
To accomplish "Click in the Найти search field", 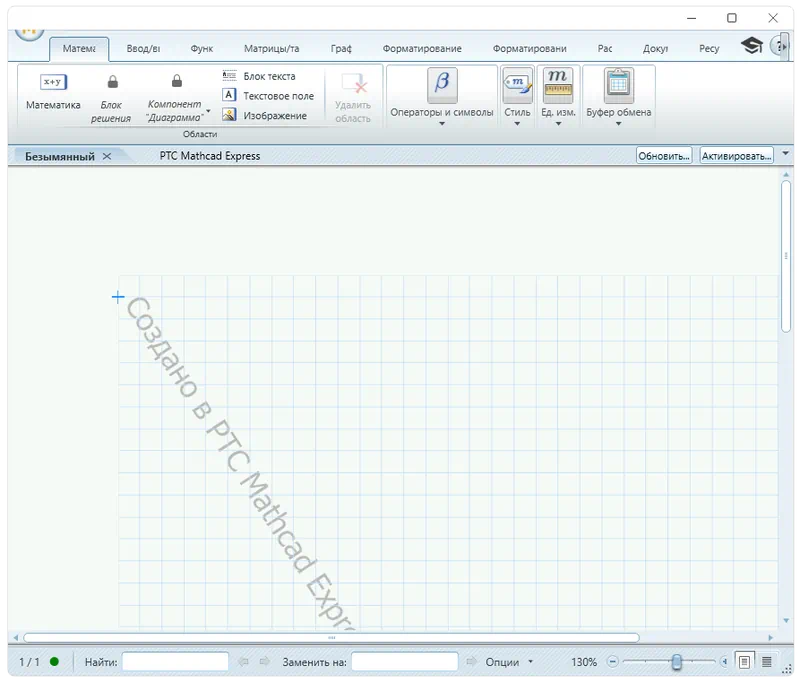I will pos(175,662).
